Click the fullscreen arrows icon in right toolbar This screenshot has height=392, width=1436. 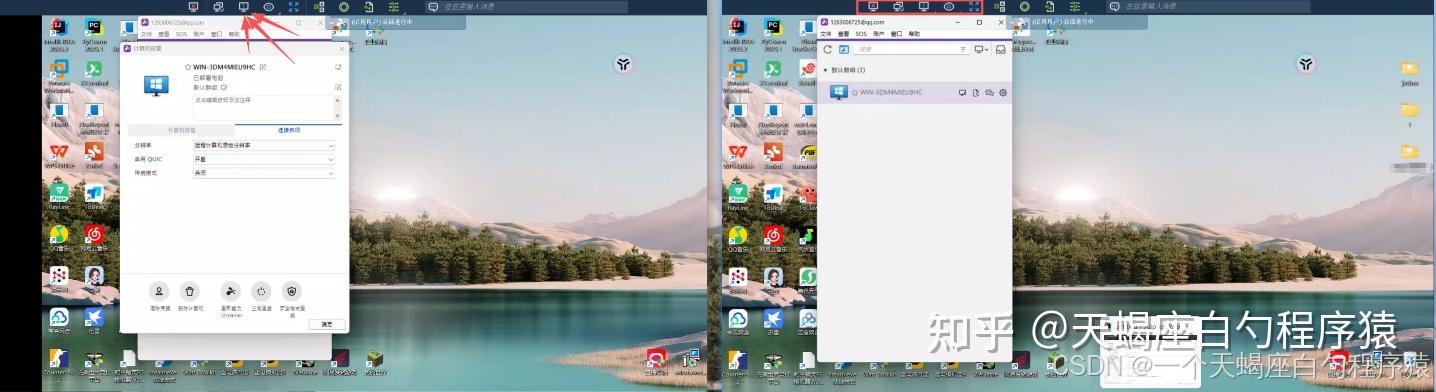974,6
